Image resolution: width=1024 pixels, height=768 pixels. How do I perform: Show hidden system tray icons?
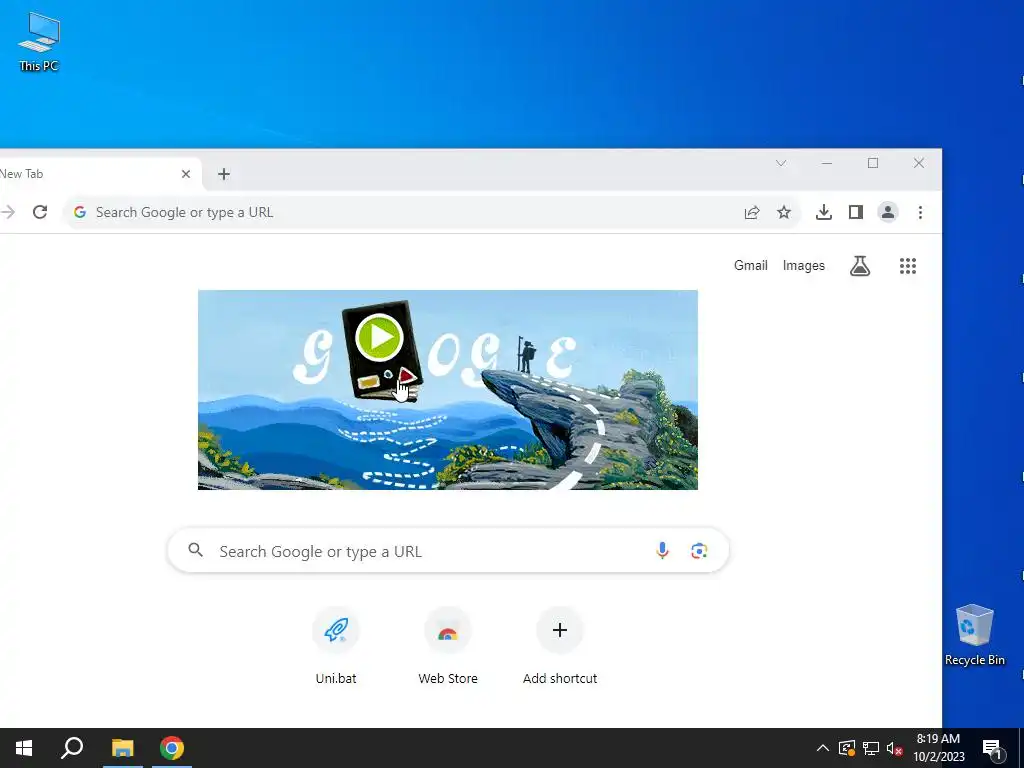822,748
